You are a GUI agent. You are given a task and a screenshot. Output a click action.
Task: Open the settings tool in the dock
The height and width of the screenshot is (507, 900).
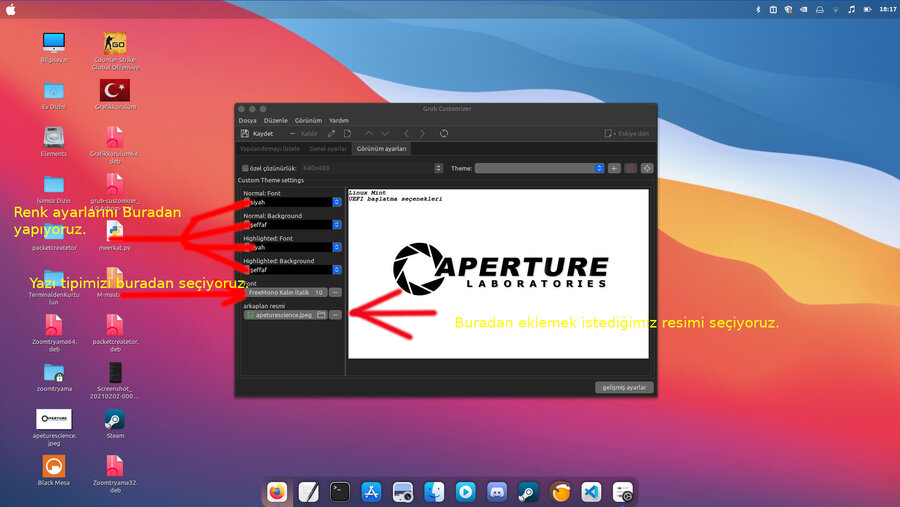[x=623, y=492]
